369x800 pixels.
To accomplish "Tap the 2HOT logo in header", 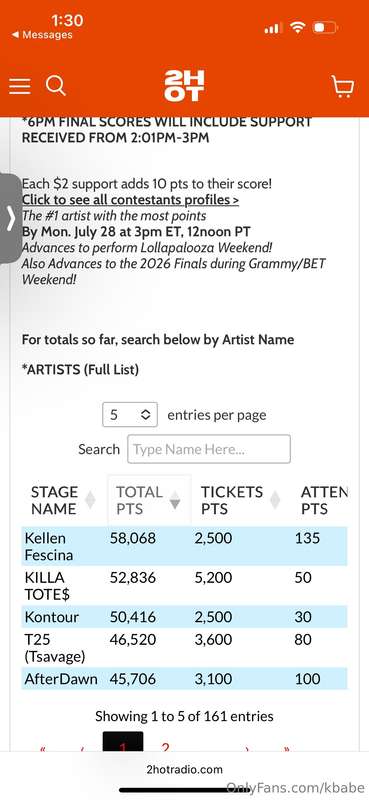I will point(184,85).
